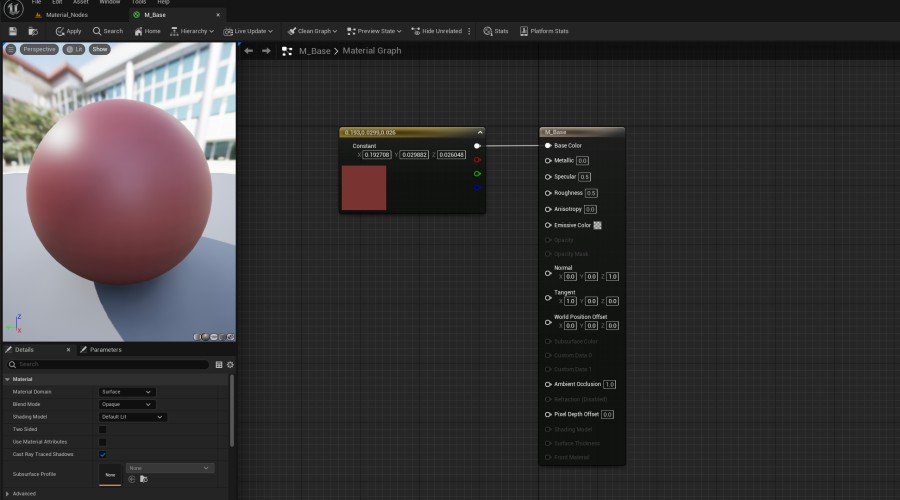The image size is (900, 500).
Task: Click the Pixel Depth Offset input pin
Action: point(548,414)
